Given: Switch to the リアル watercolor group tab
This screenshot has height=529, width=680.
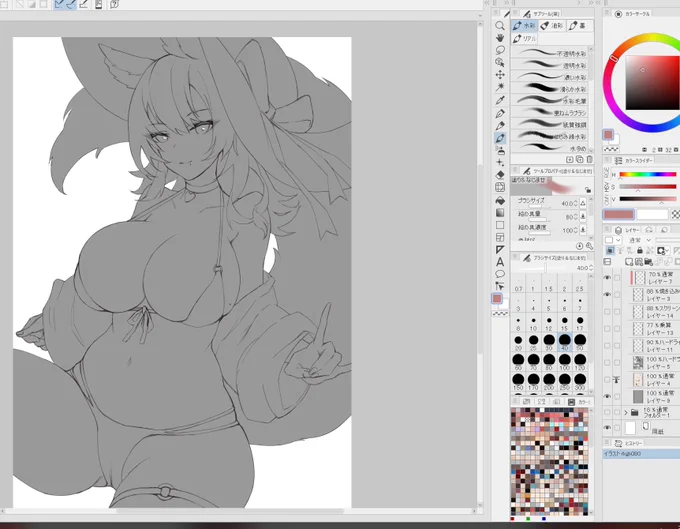Looking at the screenshot, I should point(524,39).
